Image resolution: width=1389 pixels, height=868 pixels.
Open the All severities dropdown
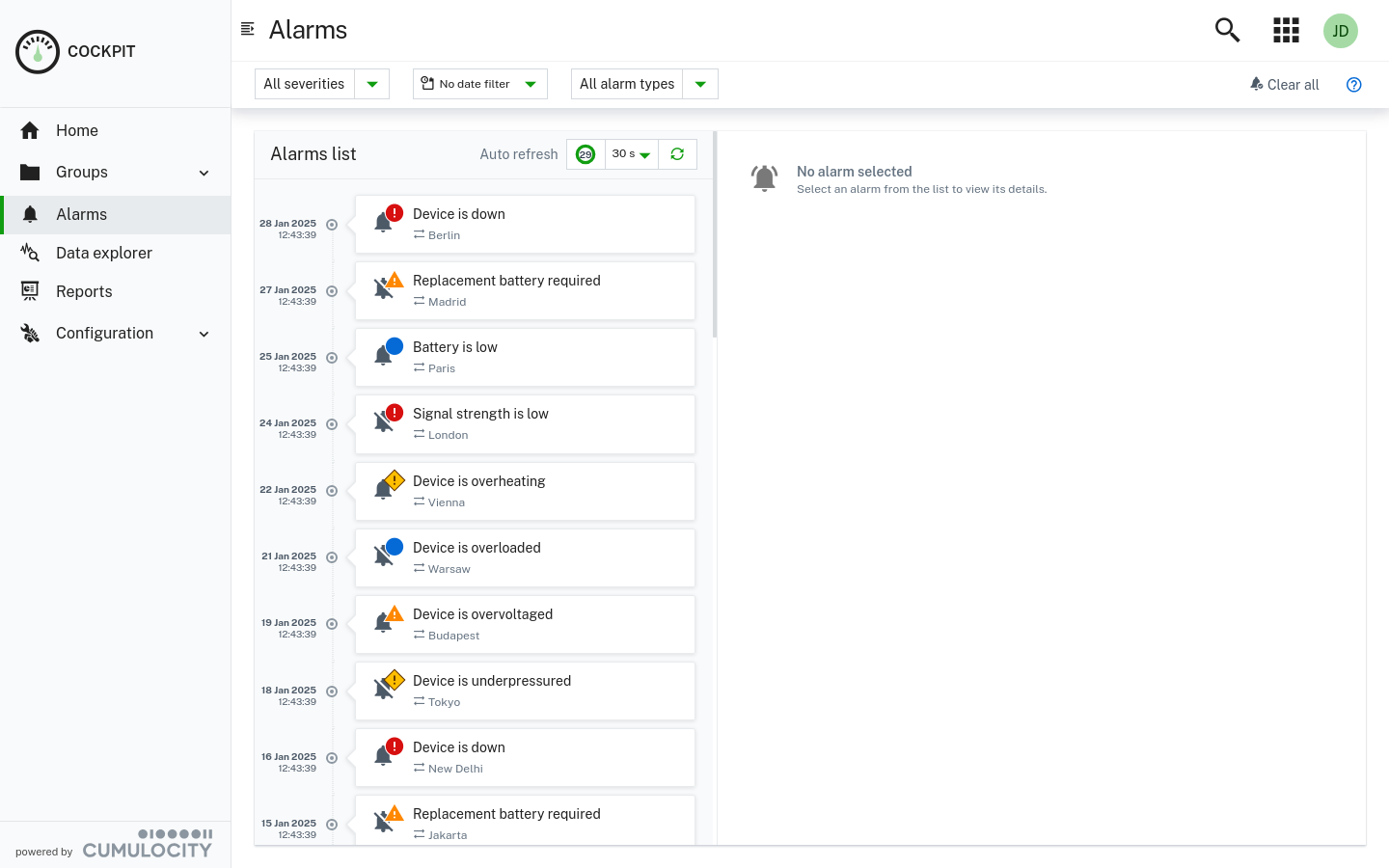[321, 84]
